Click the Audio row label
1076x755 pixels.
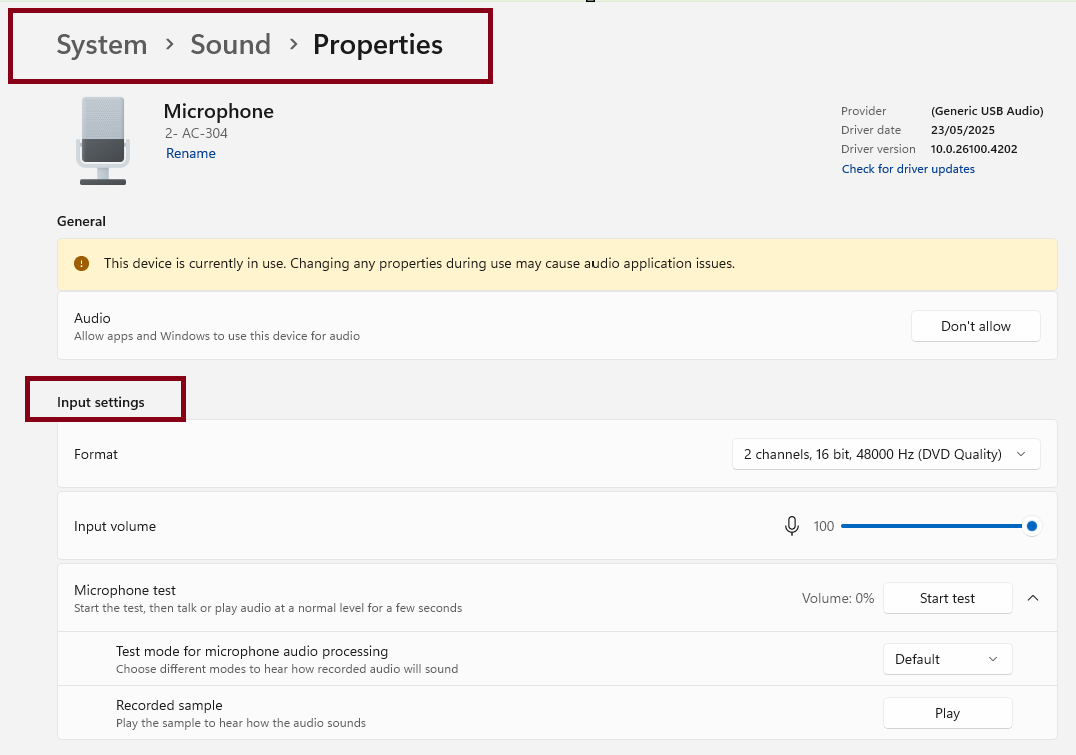[92, 318]
